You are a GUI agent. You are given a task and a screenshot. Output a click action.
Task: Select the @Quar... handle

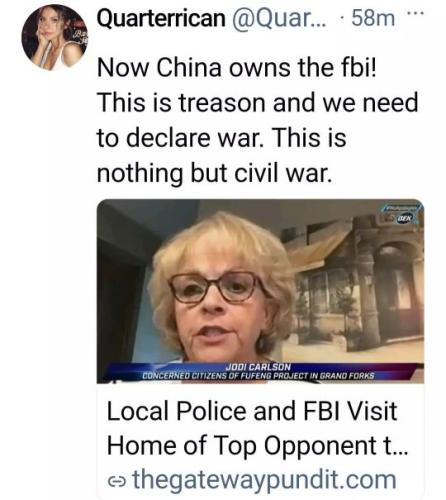tap(279, 18)
